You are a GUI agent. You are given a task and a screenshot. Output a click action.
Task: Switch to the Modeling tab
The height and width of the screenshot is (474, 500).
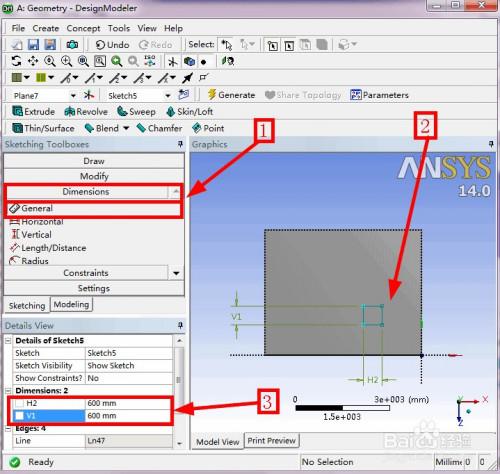point(71,304)
